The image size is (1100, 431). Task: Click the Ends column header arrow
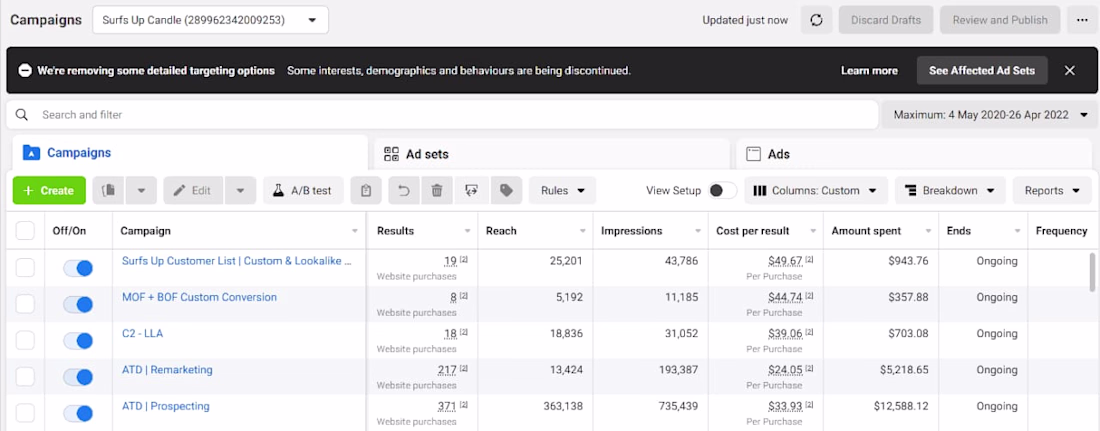click(x=1017, y=231)
